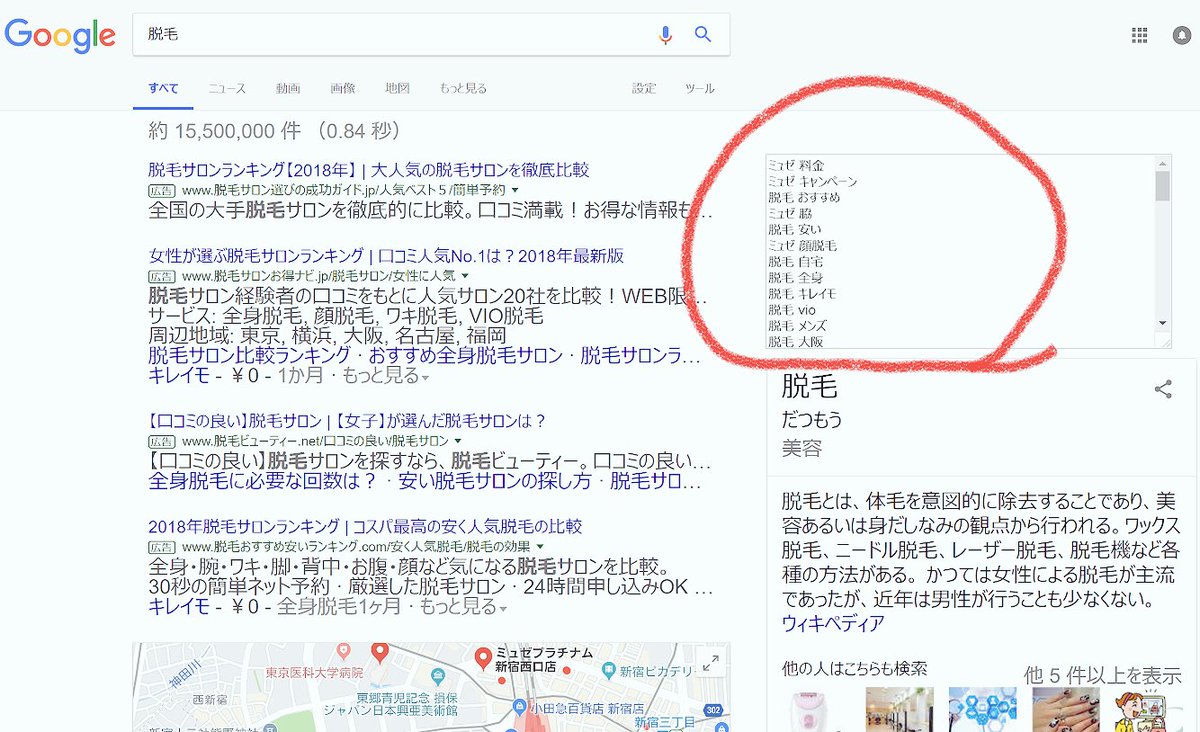Expand 脱毛ビューティー.net URL dropdown arrow

pyautogui.click(x=459, y=441)
